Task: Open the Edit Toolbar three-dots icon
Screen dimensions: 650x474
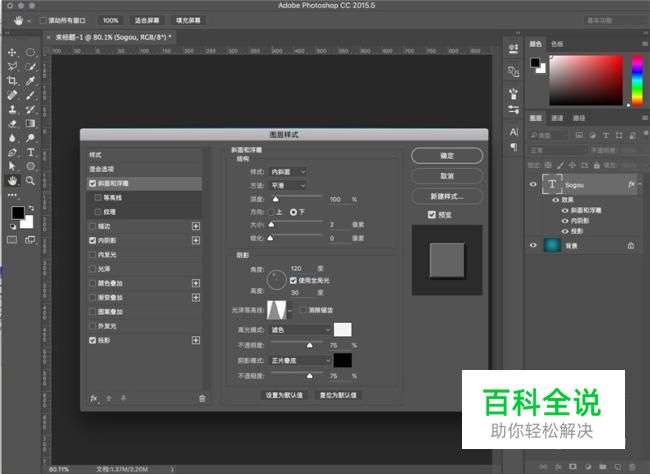Action: coord(12,194)
